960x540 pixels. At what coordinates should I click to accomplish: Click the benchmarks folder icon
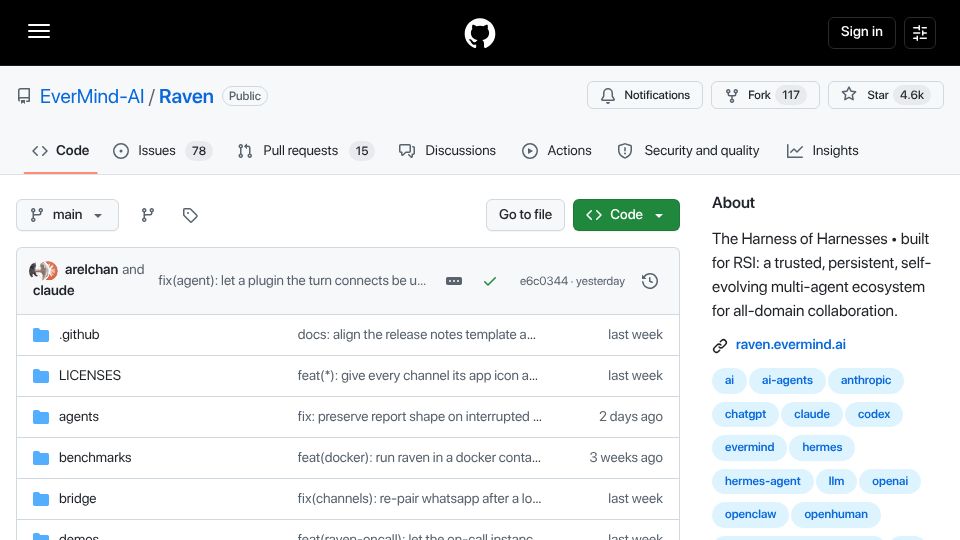point(40,458)
